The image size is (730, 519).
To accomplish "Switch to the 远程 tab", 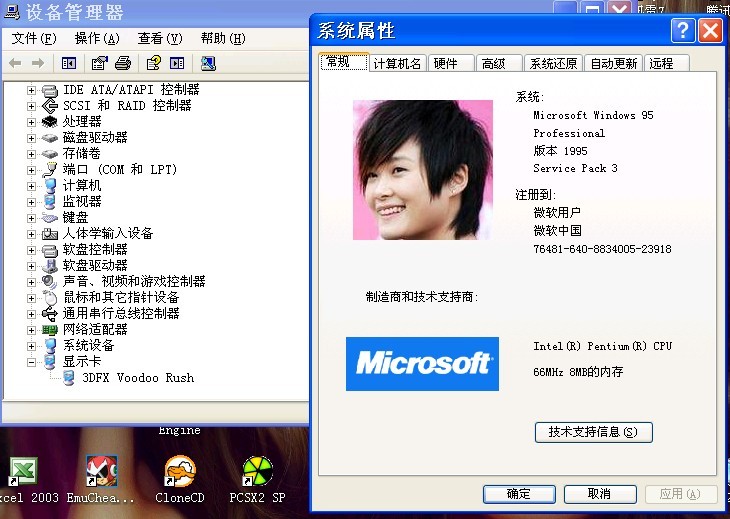I will coord(667,63).
